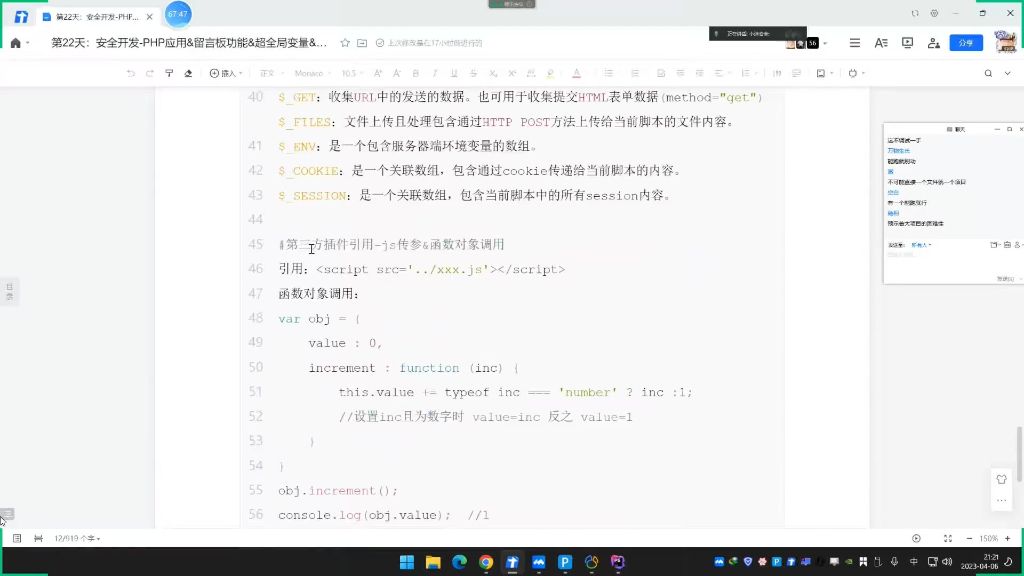Open the alignment dropdown
The height and width of the screenshot is (576, 1024).
[721, 73]
